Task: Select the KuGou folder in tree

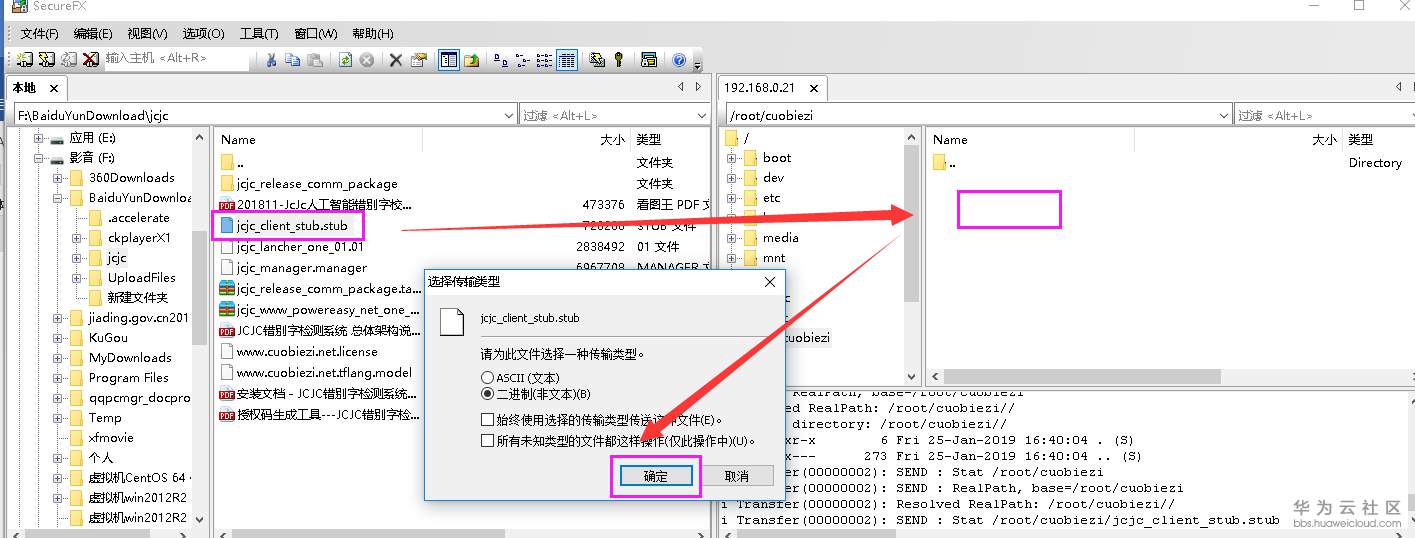Action: 108,338
